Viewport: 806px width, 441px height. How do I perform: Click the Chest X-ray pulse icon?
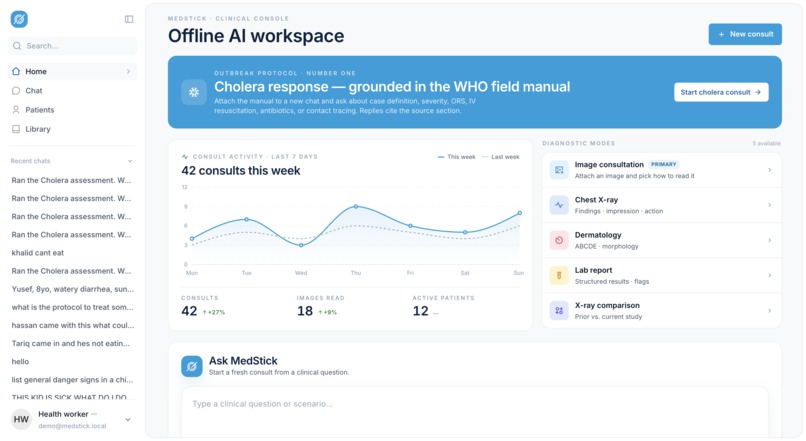tap(559, 205)
